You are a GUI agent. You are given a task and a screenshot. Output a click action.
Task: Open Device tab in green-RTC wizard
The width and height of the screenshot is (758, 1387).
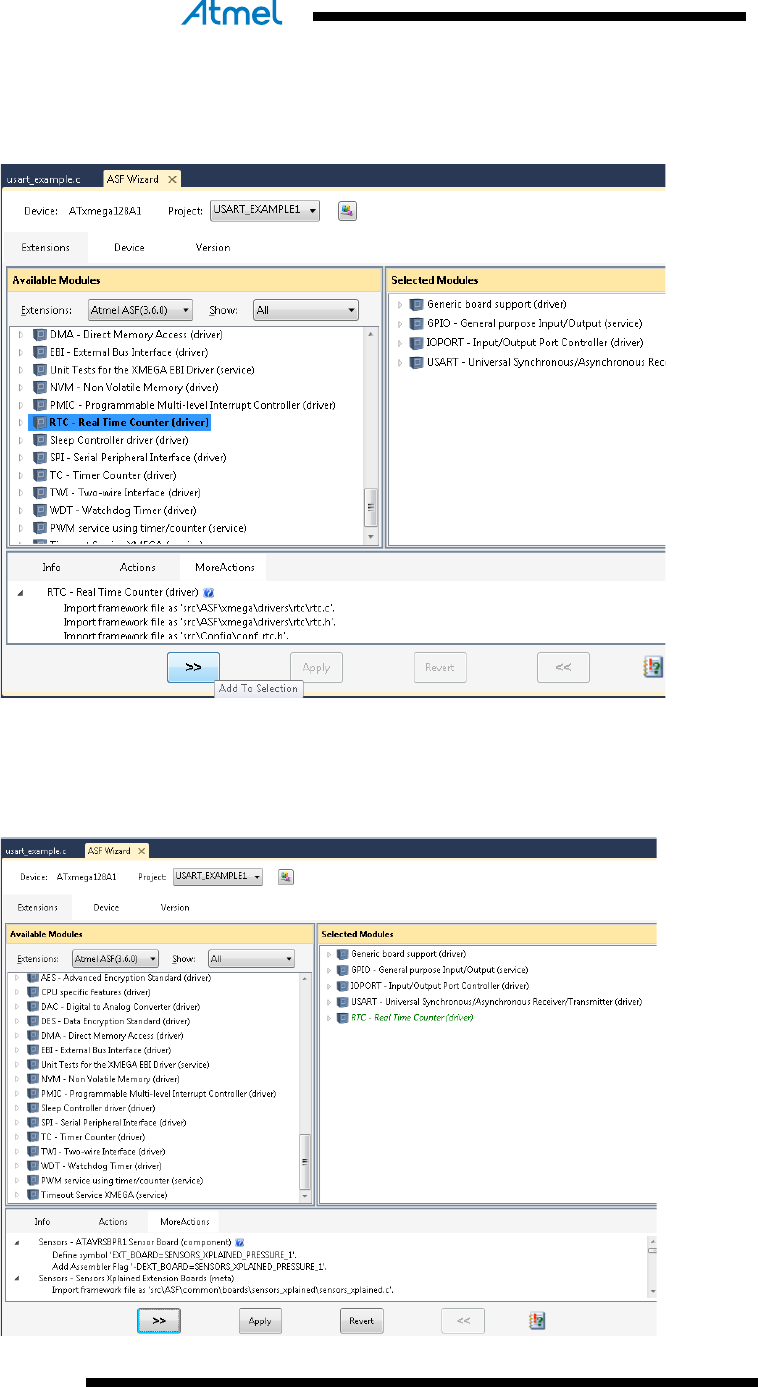(x=106, y=908)
